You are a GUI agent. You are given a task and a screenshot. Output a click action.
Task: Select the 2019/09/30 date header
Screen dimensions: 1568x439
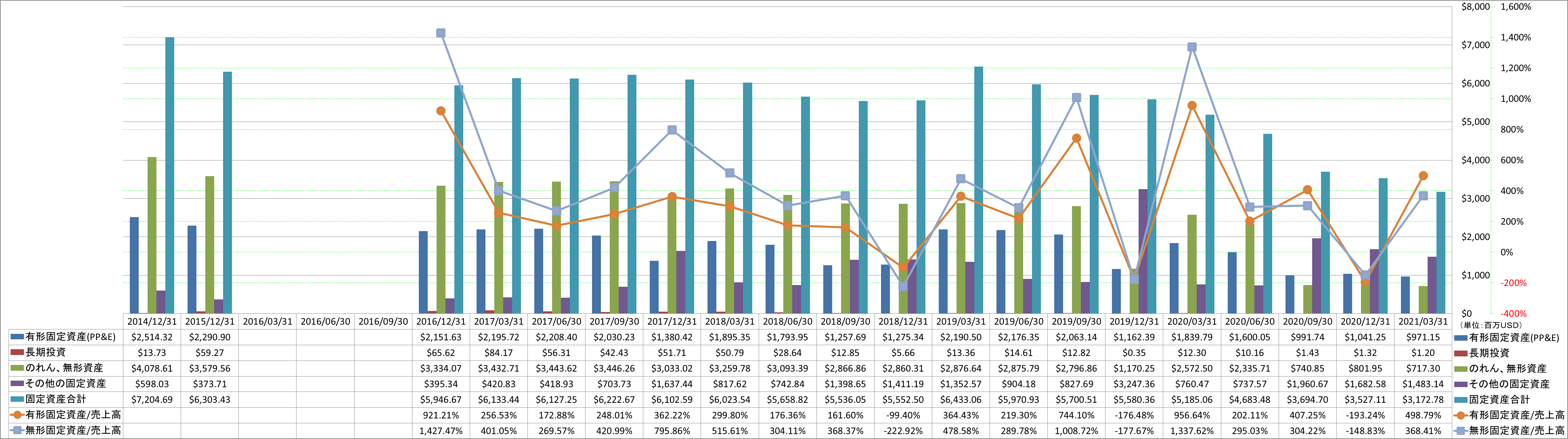click(1076, 322)
